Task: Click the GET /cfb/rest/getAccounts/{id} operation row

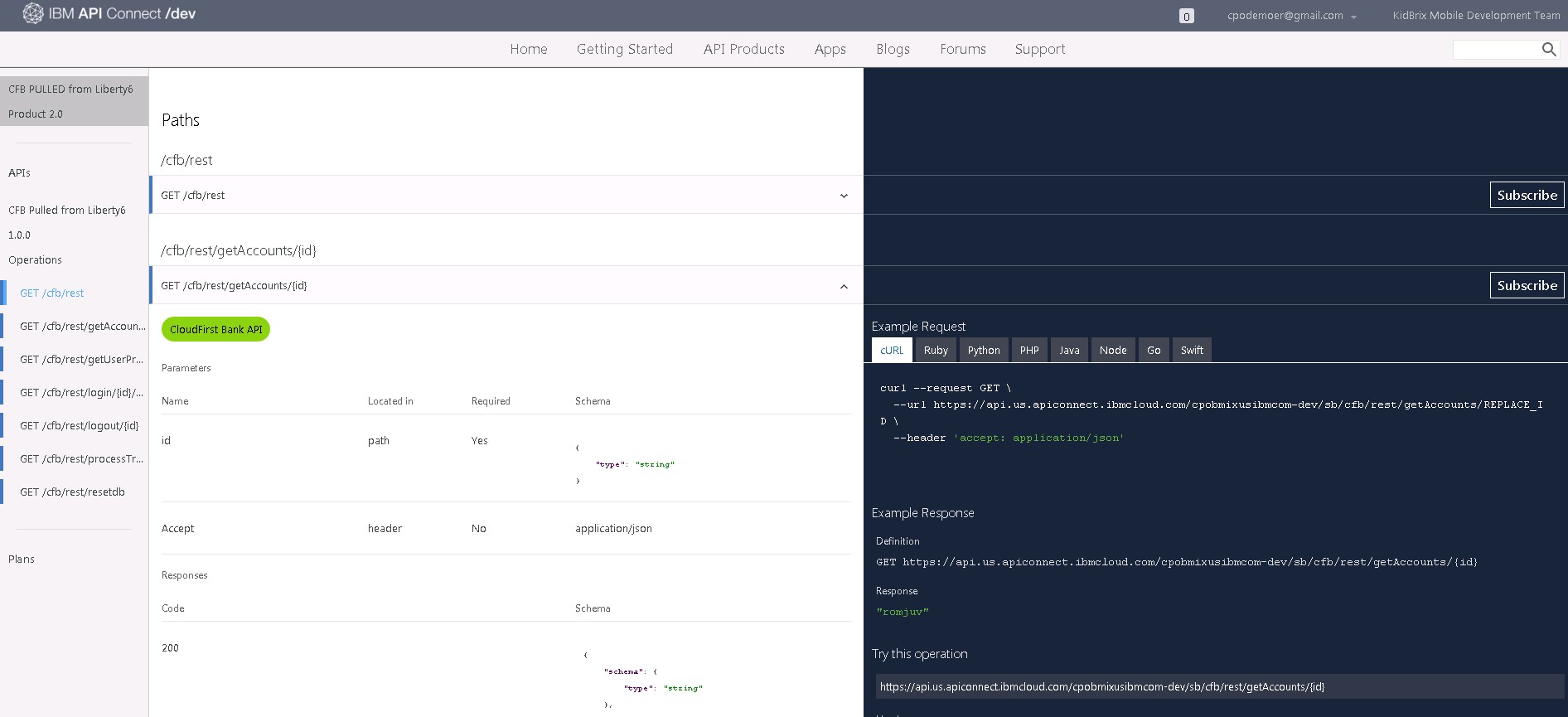Action: pyautogui.click(x=506, y=285)
